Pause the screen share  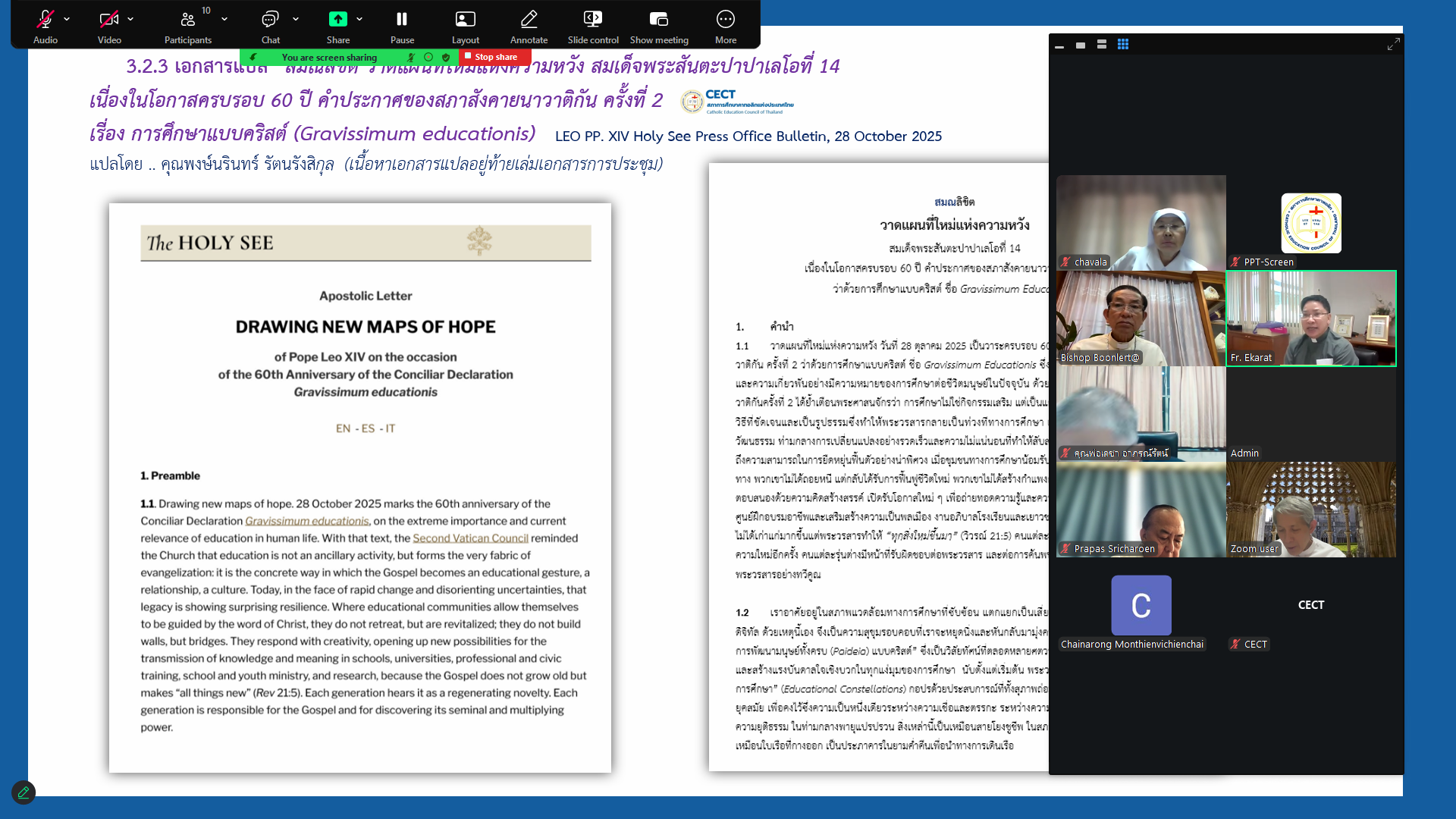tap(402, 20)
